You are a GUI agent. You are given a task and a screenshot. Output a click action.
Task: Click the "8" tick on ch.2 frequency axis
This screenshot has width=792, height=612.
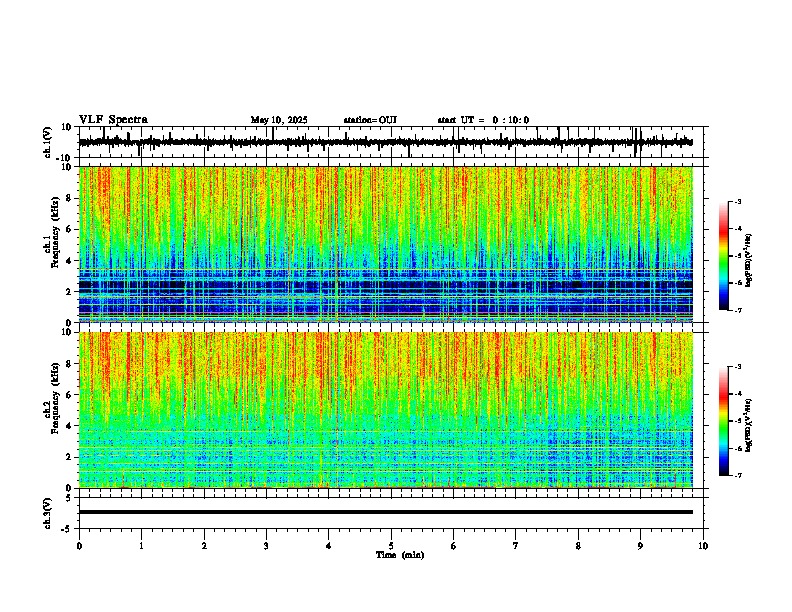click(70, 364)
